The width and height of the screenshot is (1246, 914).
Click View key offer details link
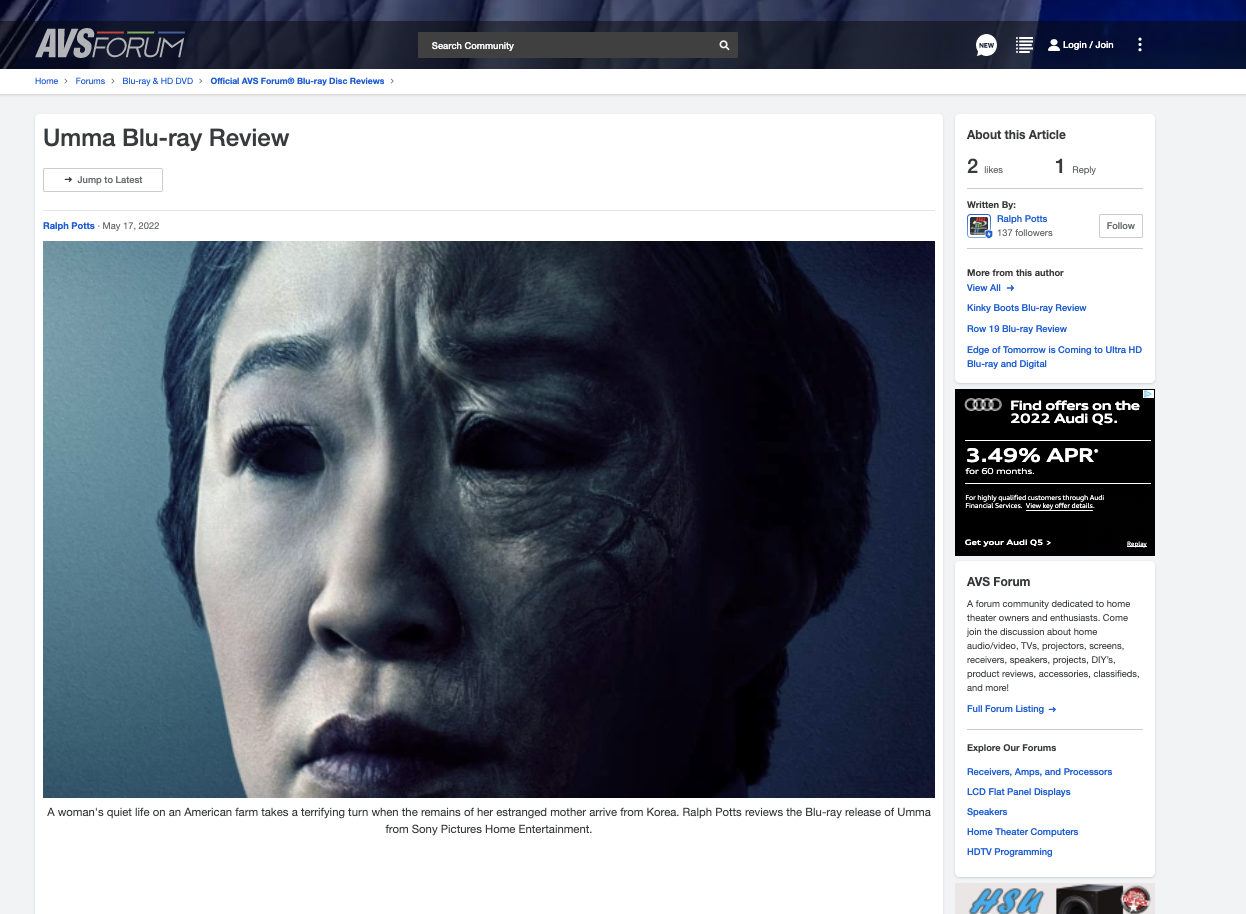tap(1060, 506)
